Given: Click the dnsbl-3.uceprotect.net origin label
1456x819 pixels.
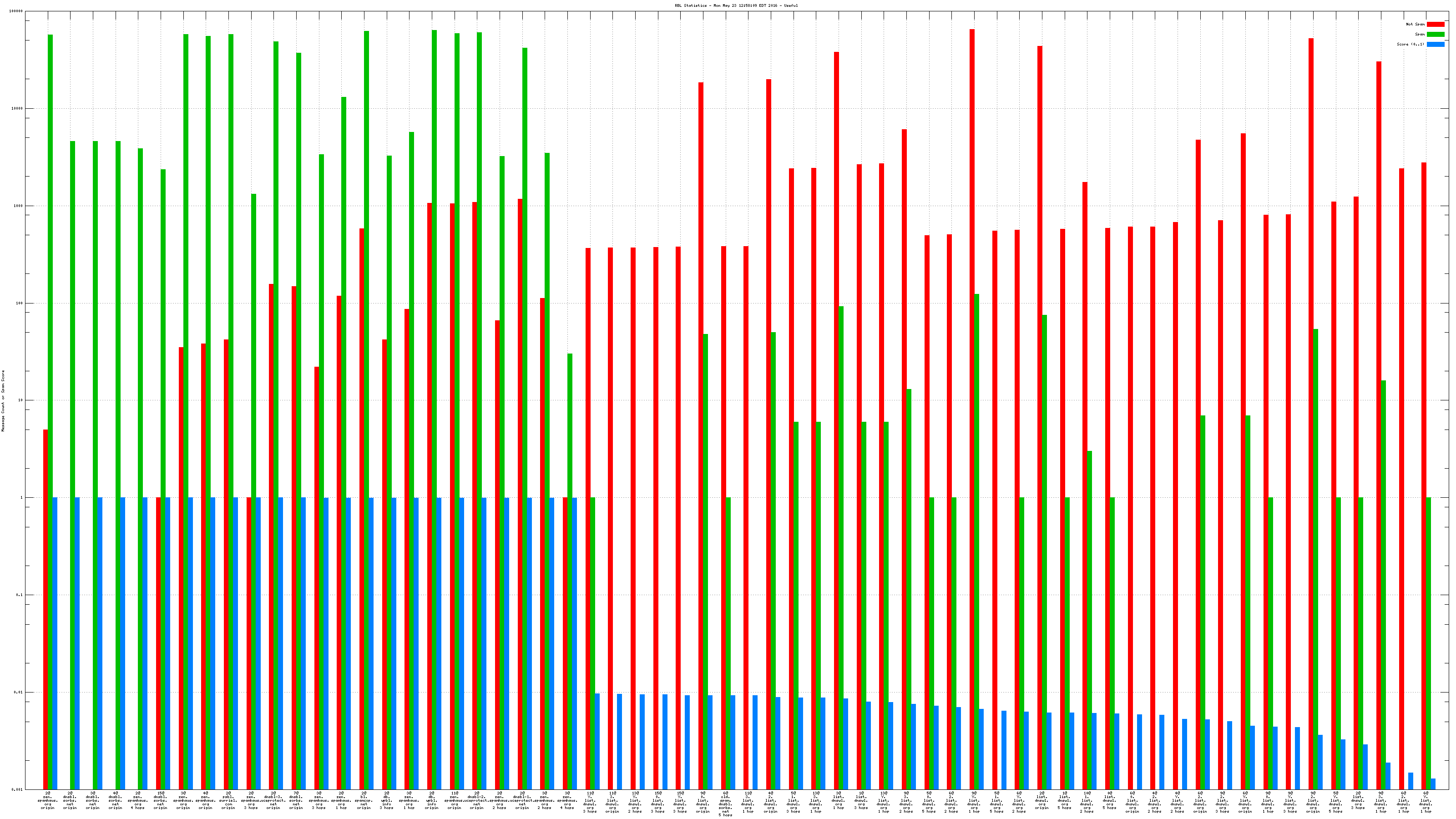Looking at the screenshot, I should pyautogui.click(x=274, y=800).
